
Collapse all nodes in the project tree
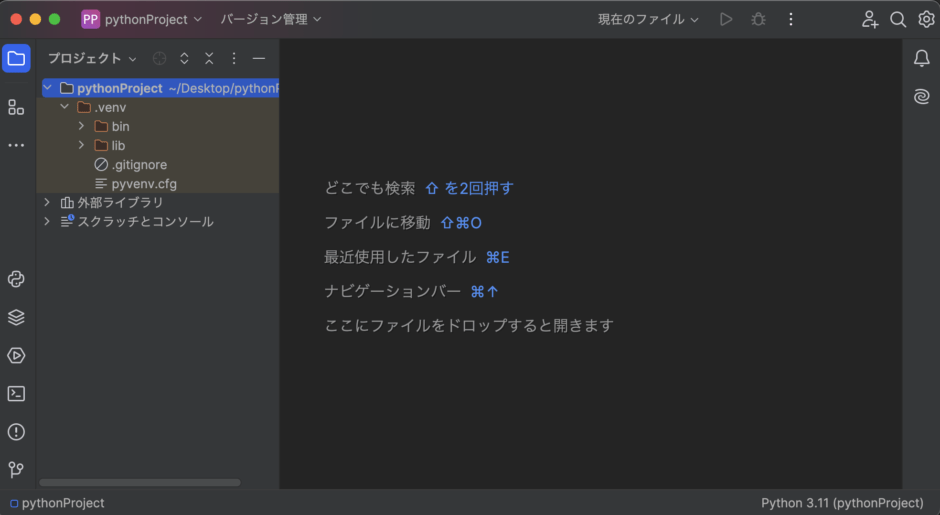point(209,58)
